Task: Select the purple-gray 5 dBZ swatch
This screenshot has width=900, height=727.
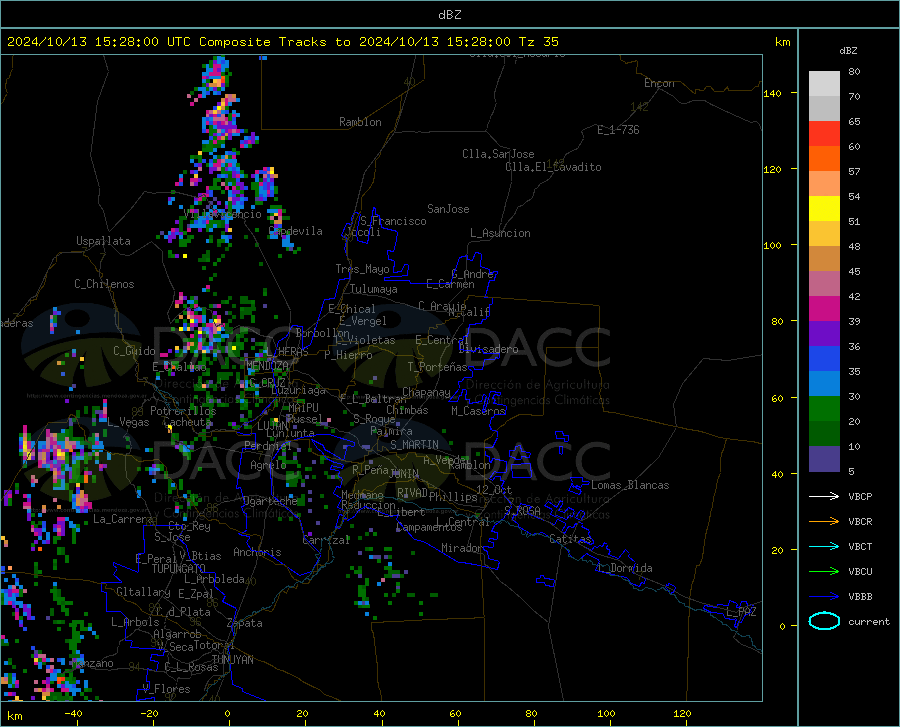Action: click(x=824, y=459)
